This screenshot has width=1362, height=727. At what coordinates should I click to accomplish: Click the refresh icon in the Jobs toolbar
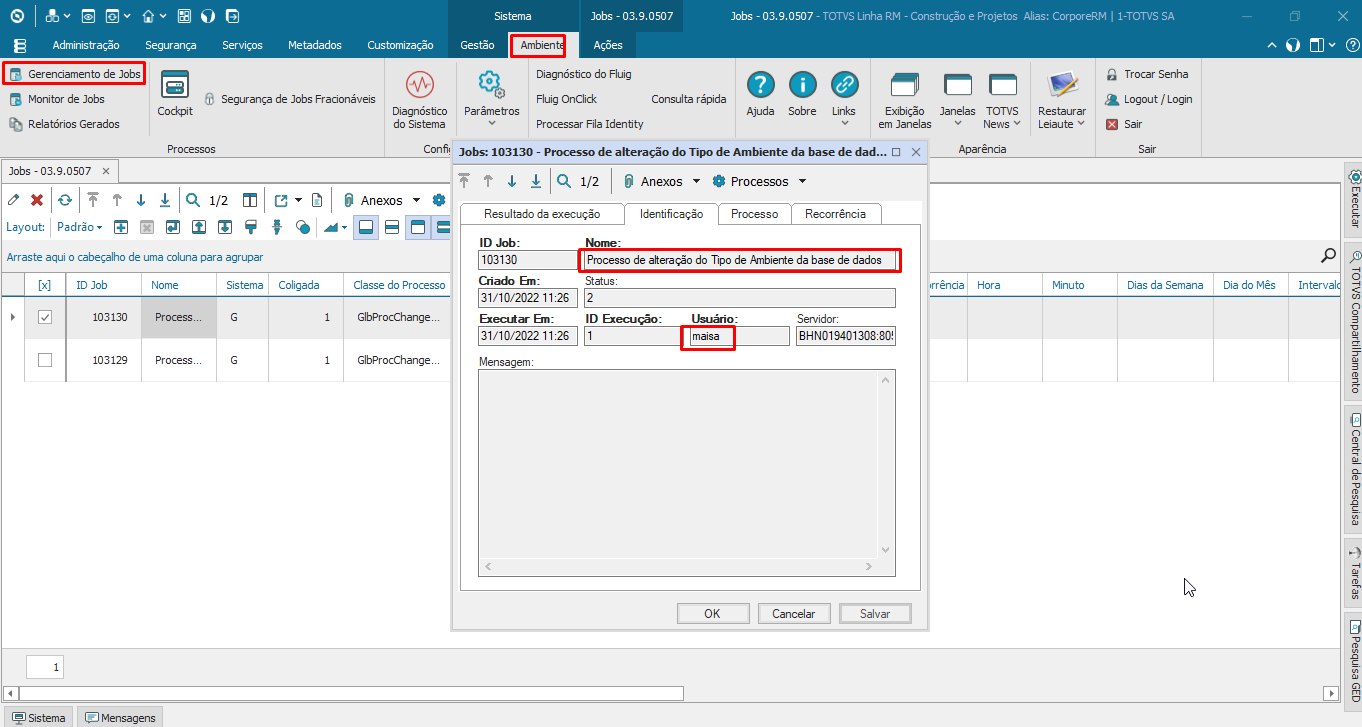coord(64,200)
